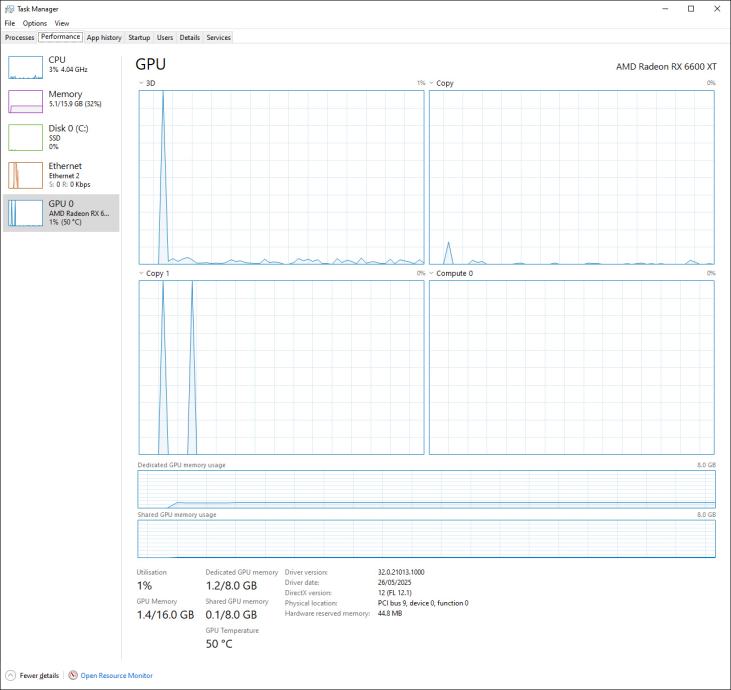Screen dimensions: 731x690
Task: Open the 3D engine dropdown
Action: pos(141,83)
